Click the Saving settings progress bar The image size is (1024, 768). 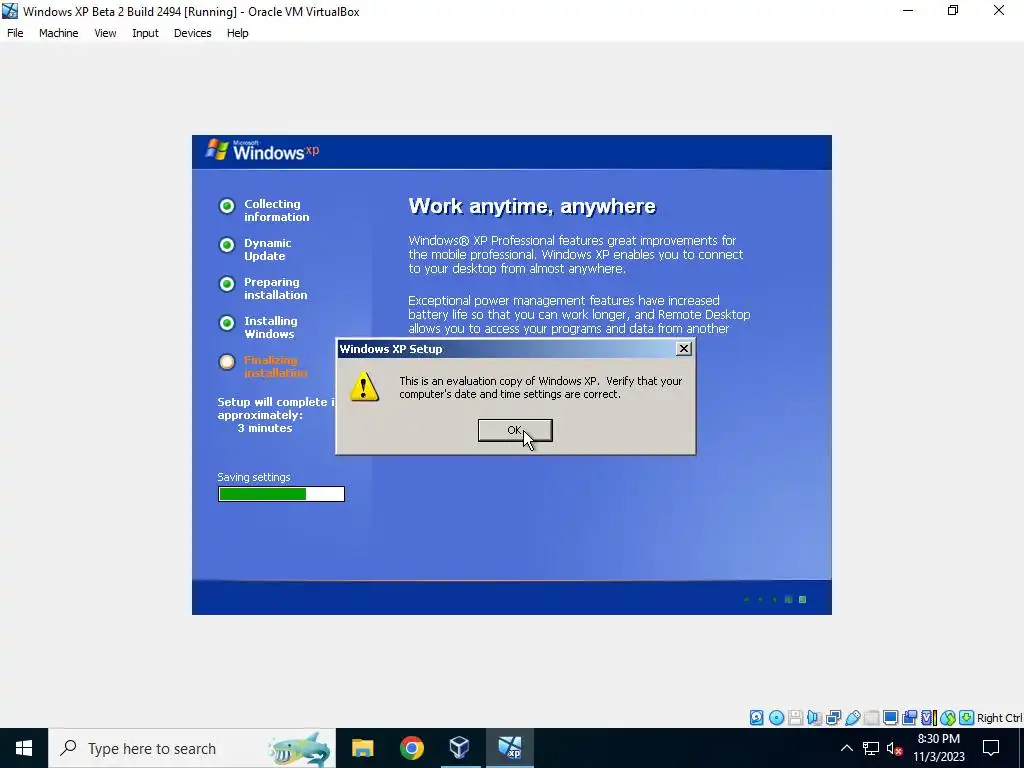(x=281, y=494)
